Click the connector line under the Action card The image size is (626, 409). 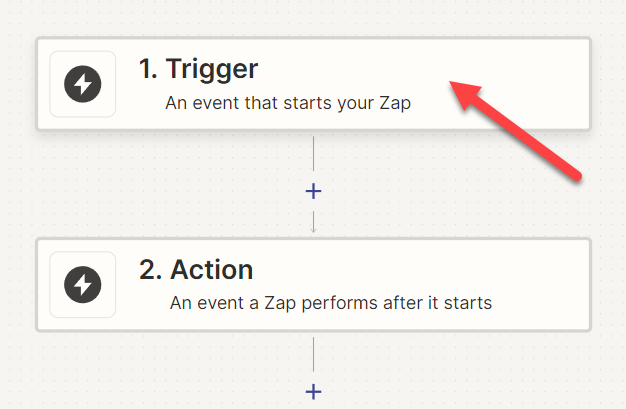(x=313, y=354)
